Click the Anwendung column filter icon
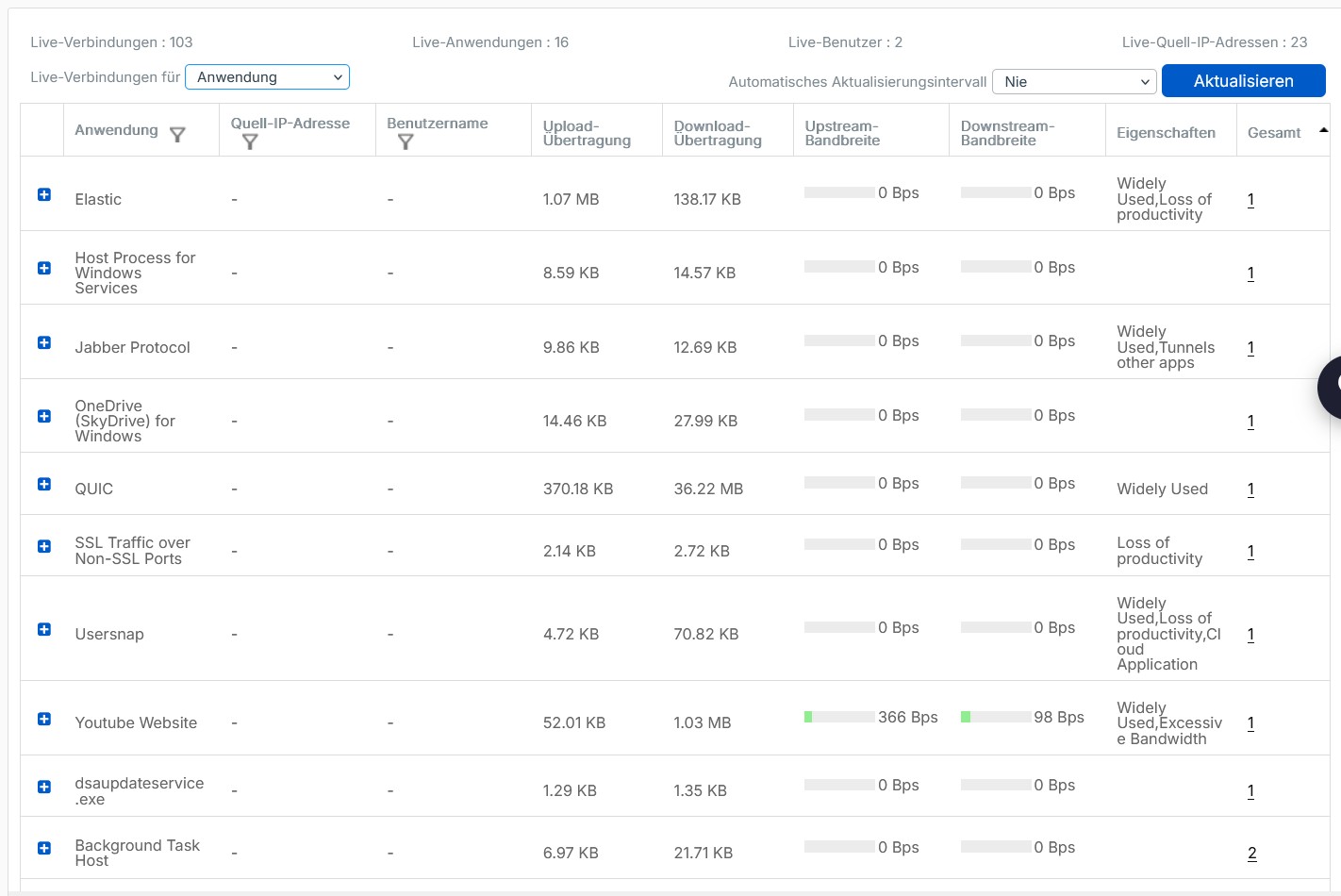This screenshot has height=896, width=1341. 177,135
